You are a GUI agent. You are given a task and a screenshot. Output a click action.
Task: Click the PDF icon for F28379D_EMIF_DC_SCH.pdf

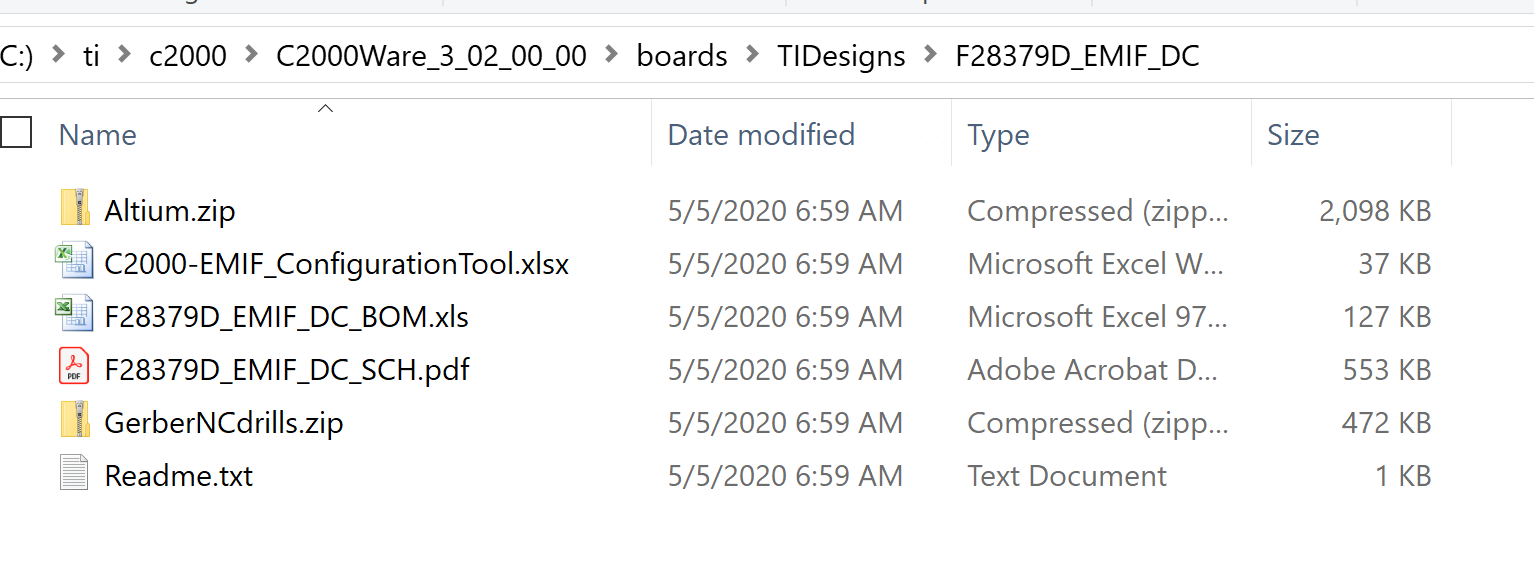tap(75, 369)
